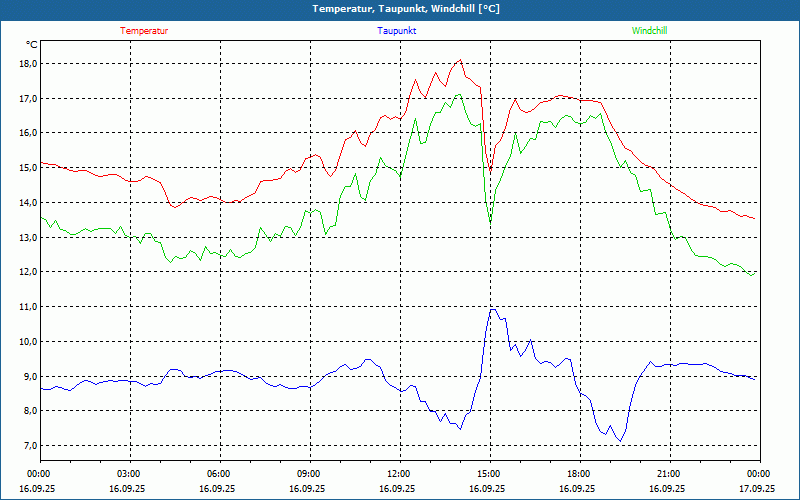
Task: Click the green Windchill legend label
Action: point(649,31)
